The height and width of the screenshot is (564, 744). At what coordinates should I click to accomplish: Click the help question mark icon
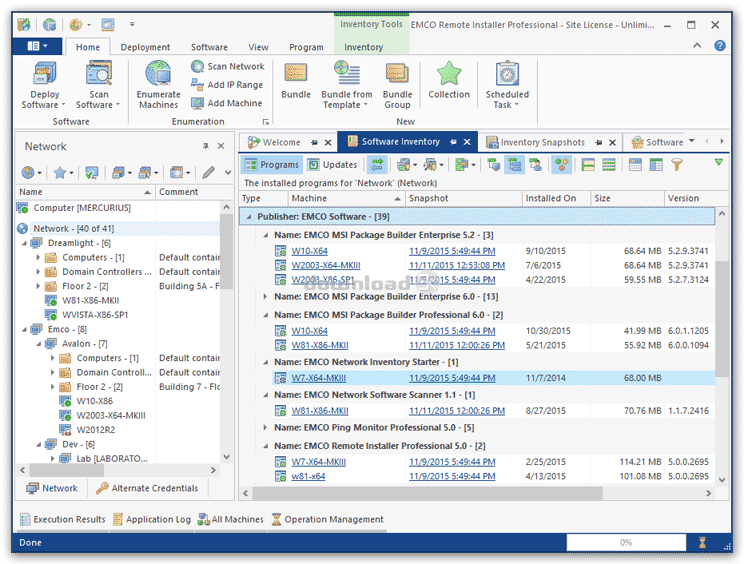[x=719, y=46]
